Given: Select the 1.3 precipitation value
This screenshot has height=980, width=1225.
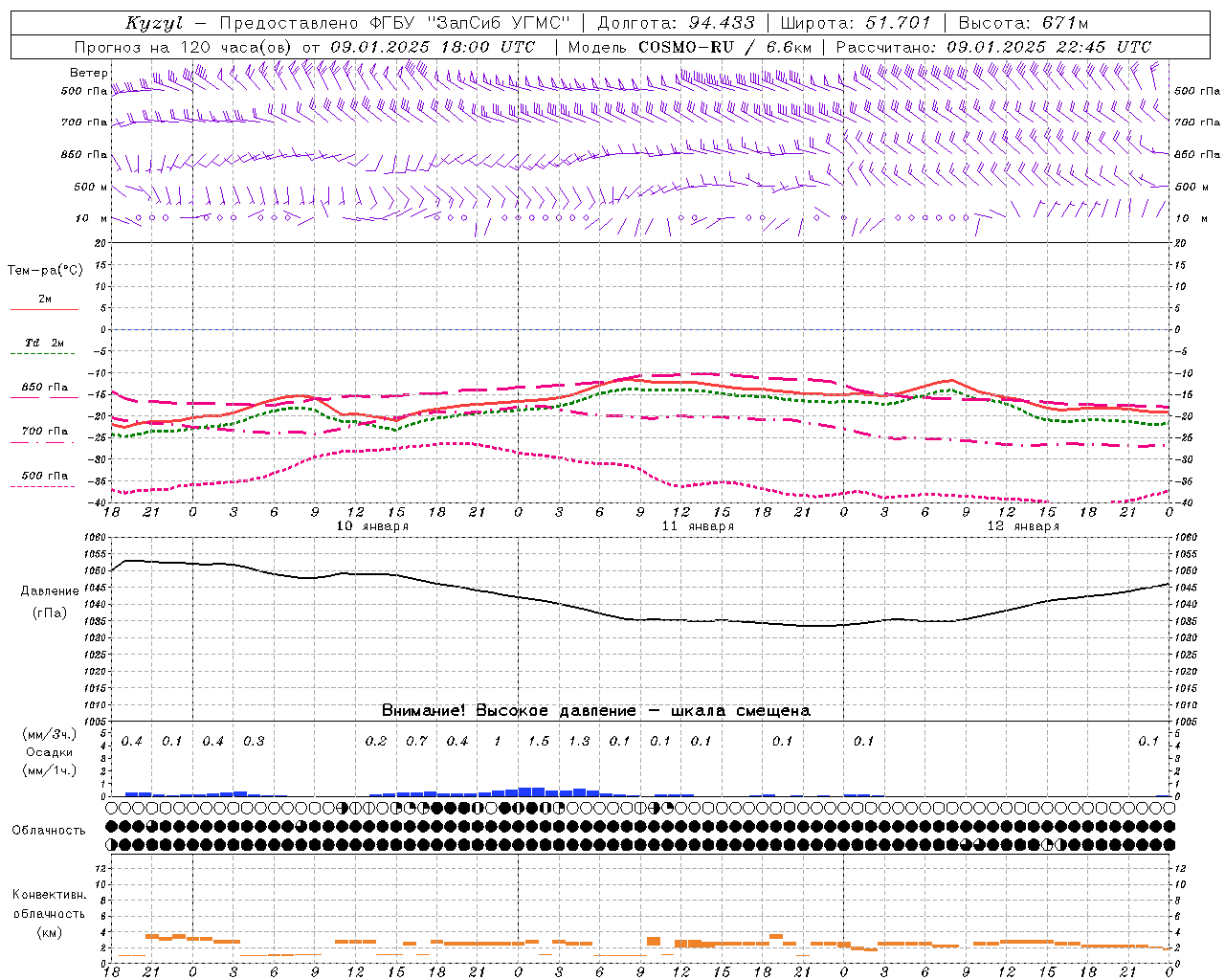Looking at the screenshot, I should (x=579, y=742).
